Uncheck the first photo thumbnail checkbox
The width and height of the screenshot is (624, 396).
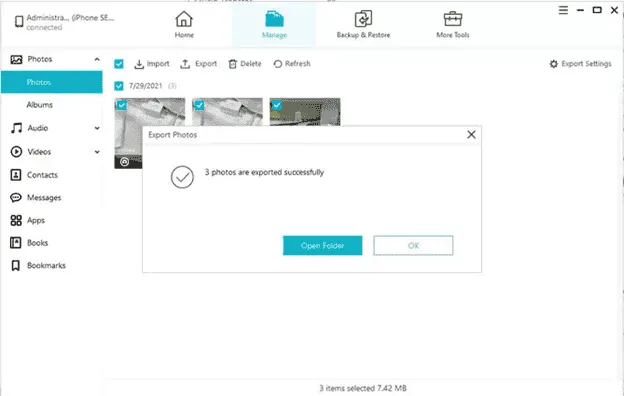point(121,105)
